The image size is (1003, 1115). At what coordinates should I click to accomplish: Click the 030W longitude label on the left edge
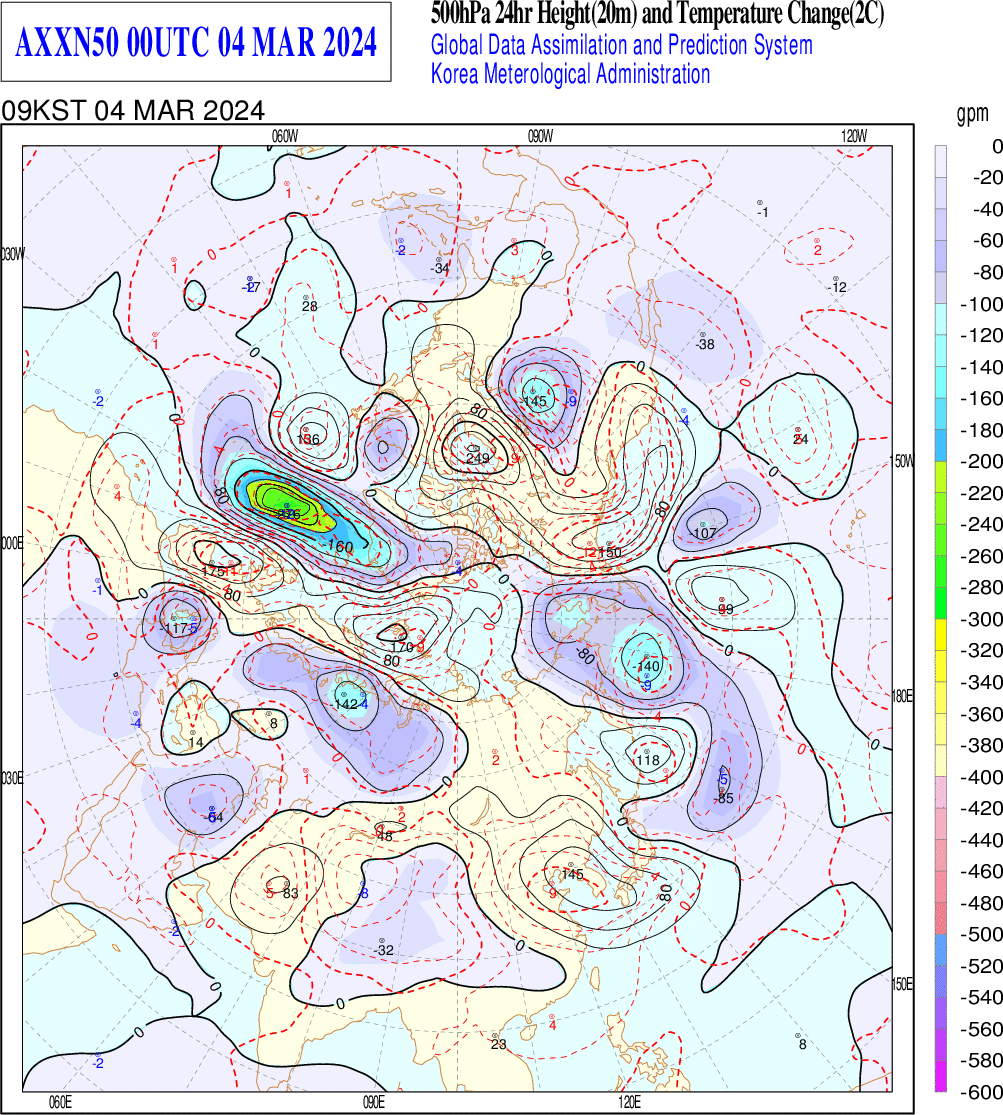(12, 254)
